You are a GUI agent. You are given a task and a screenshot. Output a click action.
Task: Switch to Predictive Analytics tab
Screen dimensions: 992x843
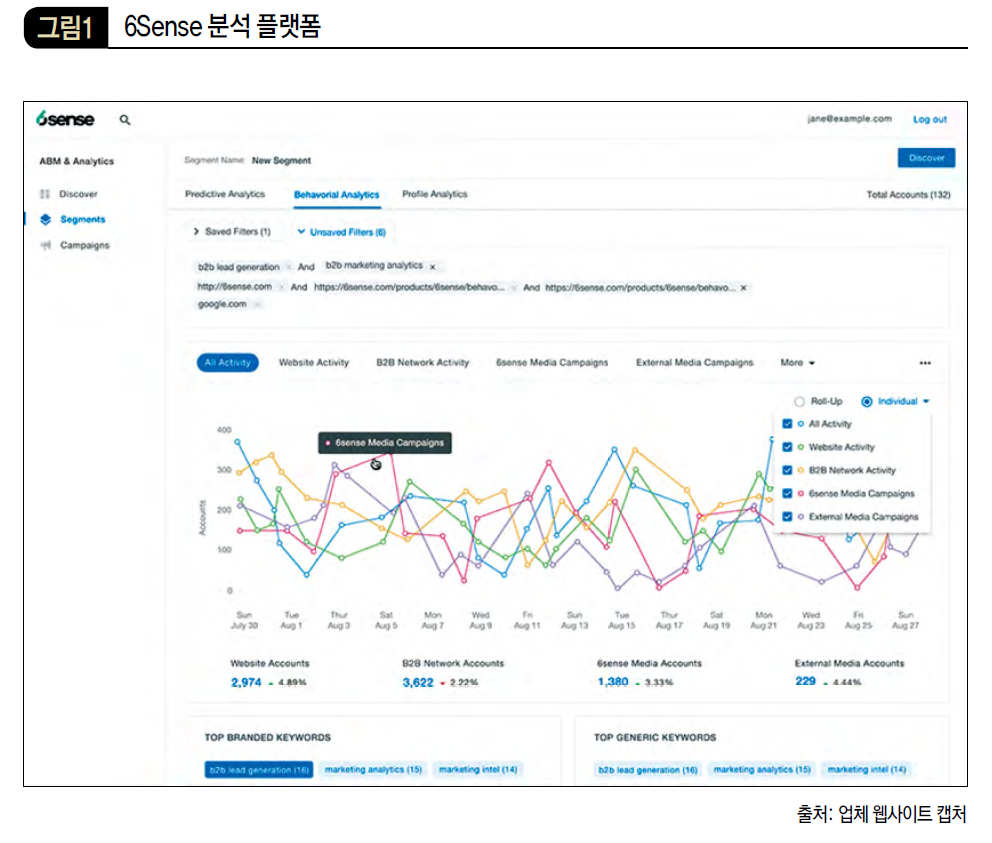[225, 194]
